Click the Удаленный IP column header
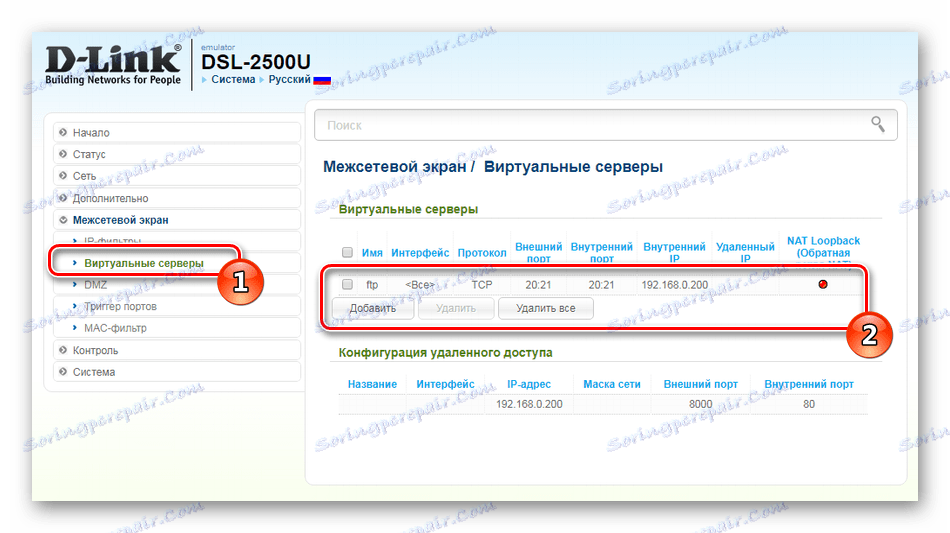The image size is (950, 533). 745,253
